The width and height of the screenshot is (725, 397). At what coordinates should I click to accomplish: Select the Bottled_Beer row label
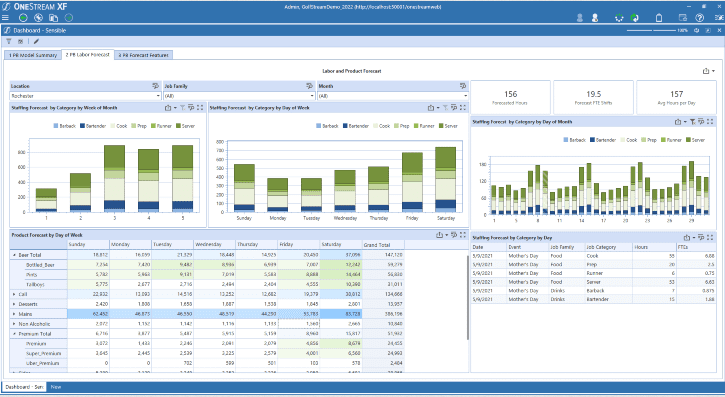point(40,265)
